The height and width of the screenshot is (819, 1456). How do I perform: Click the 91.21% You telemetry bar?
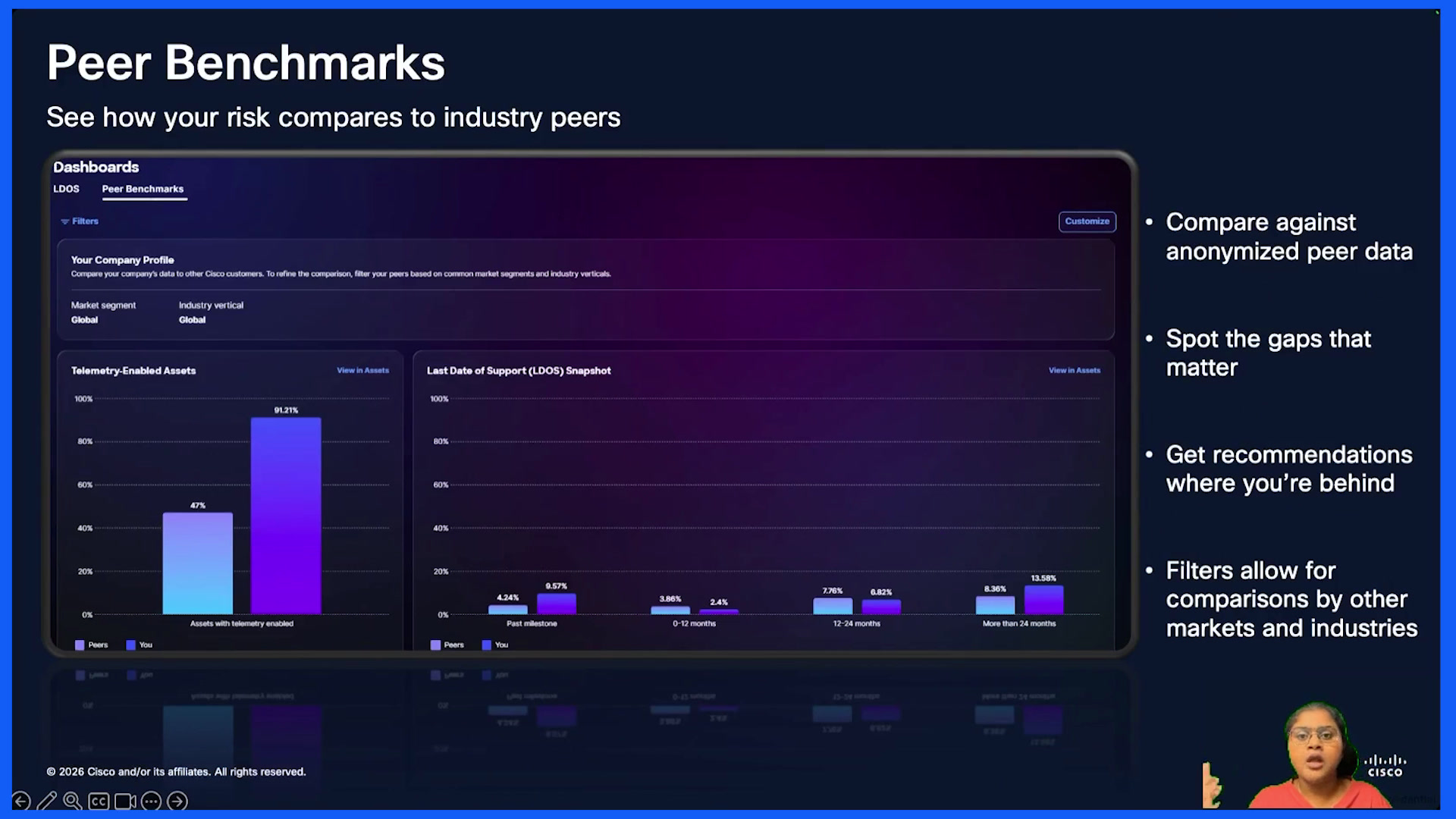pos(286,516)
